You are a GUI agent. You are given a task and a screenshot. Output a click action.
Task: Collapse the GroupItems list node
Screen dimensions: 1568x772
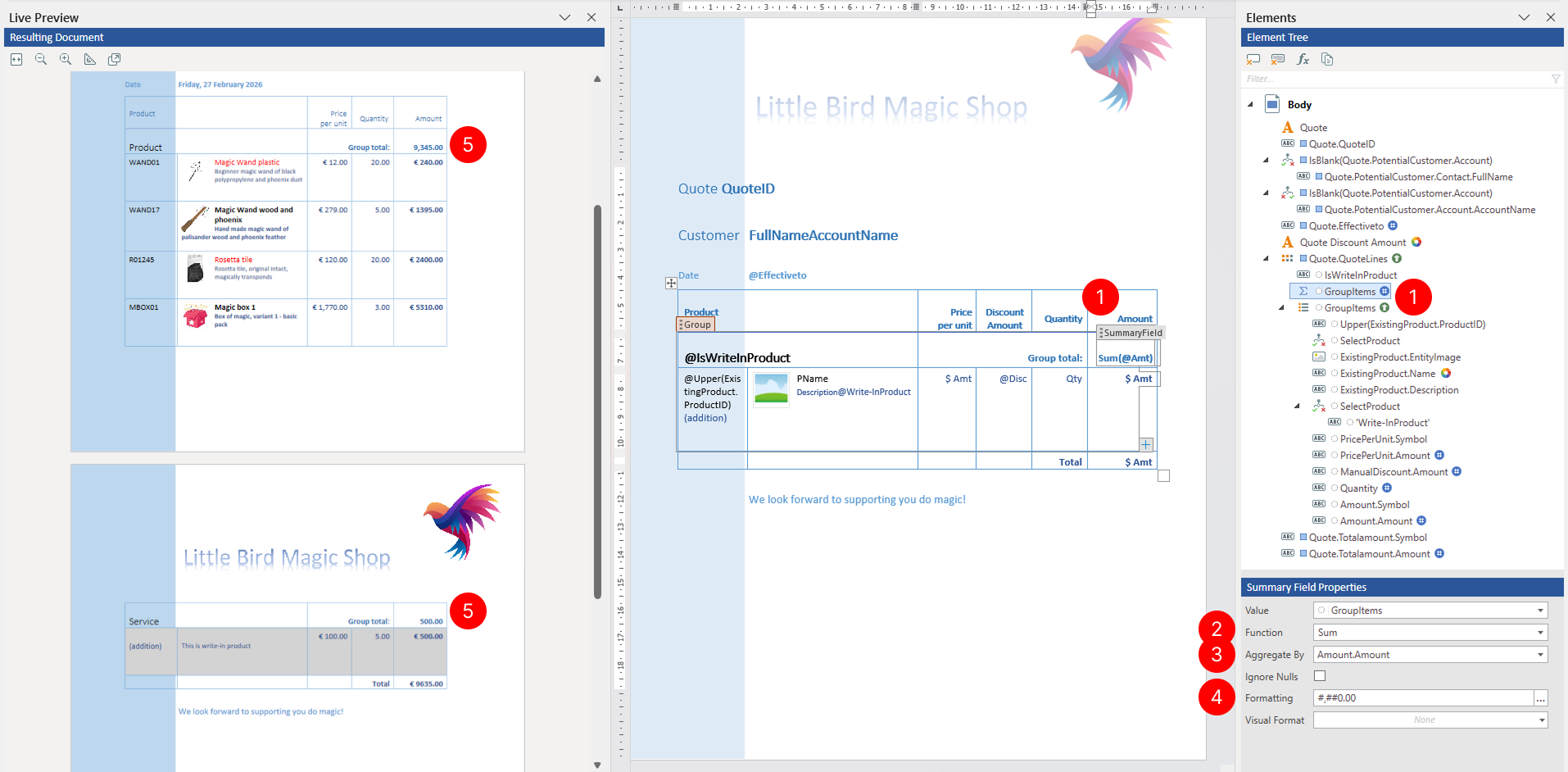[1281, 307]
